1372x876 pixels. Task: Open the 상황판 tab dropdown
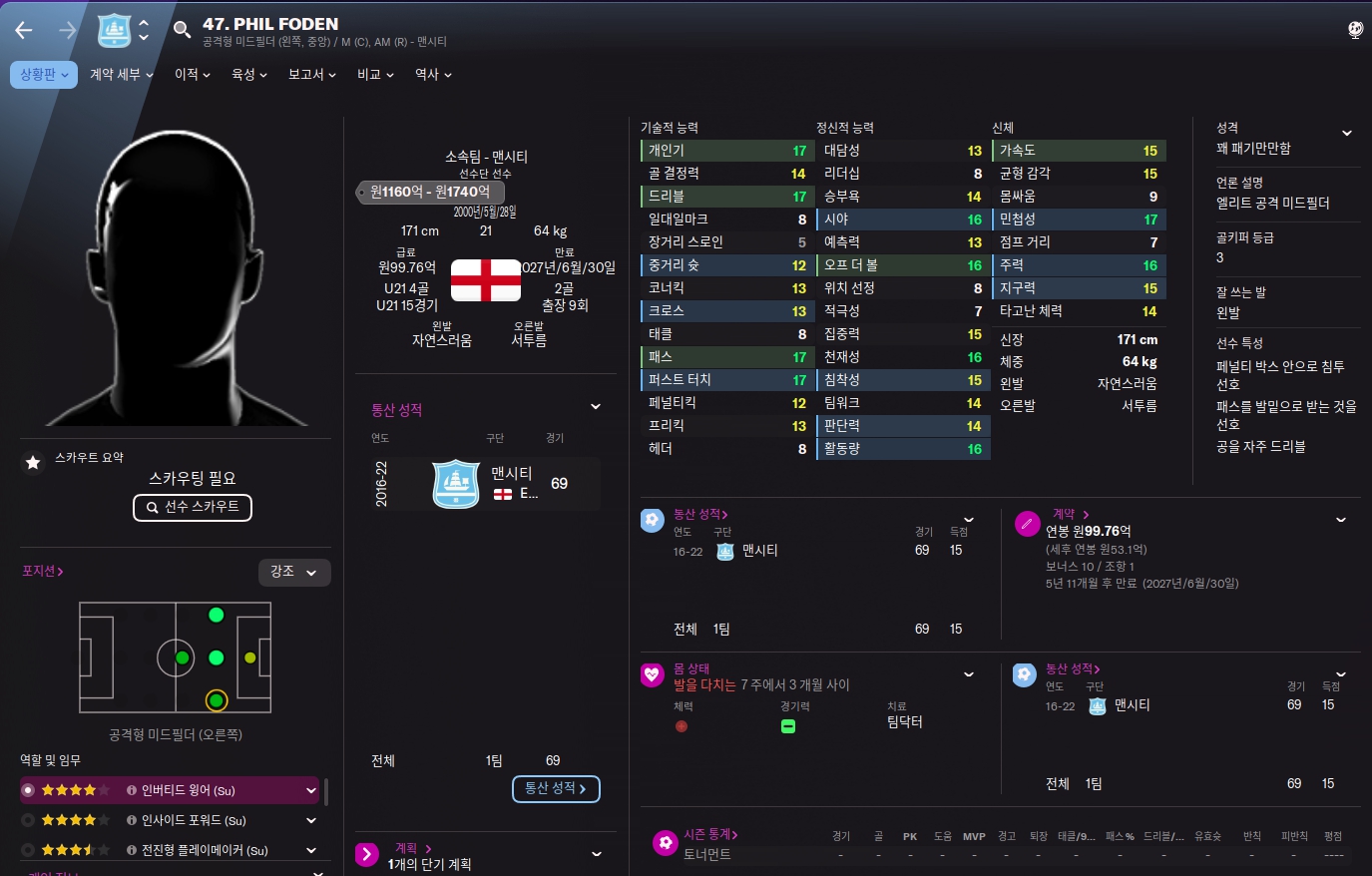click(x=44, y=75)
